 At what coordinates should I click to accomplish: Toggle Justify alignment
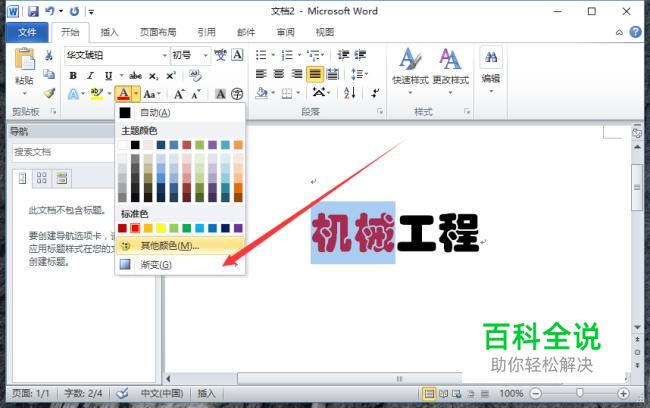pyautogui.click(x=315, y=74)
